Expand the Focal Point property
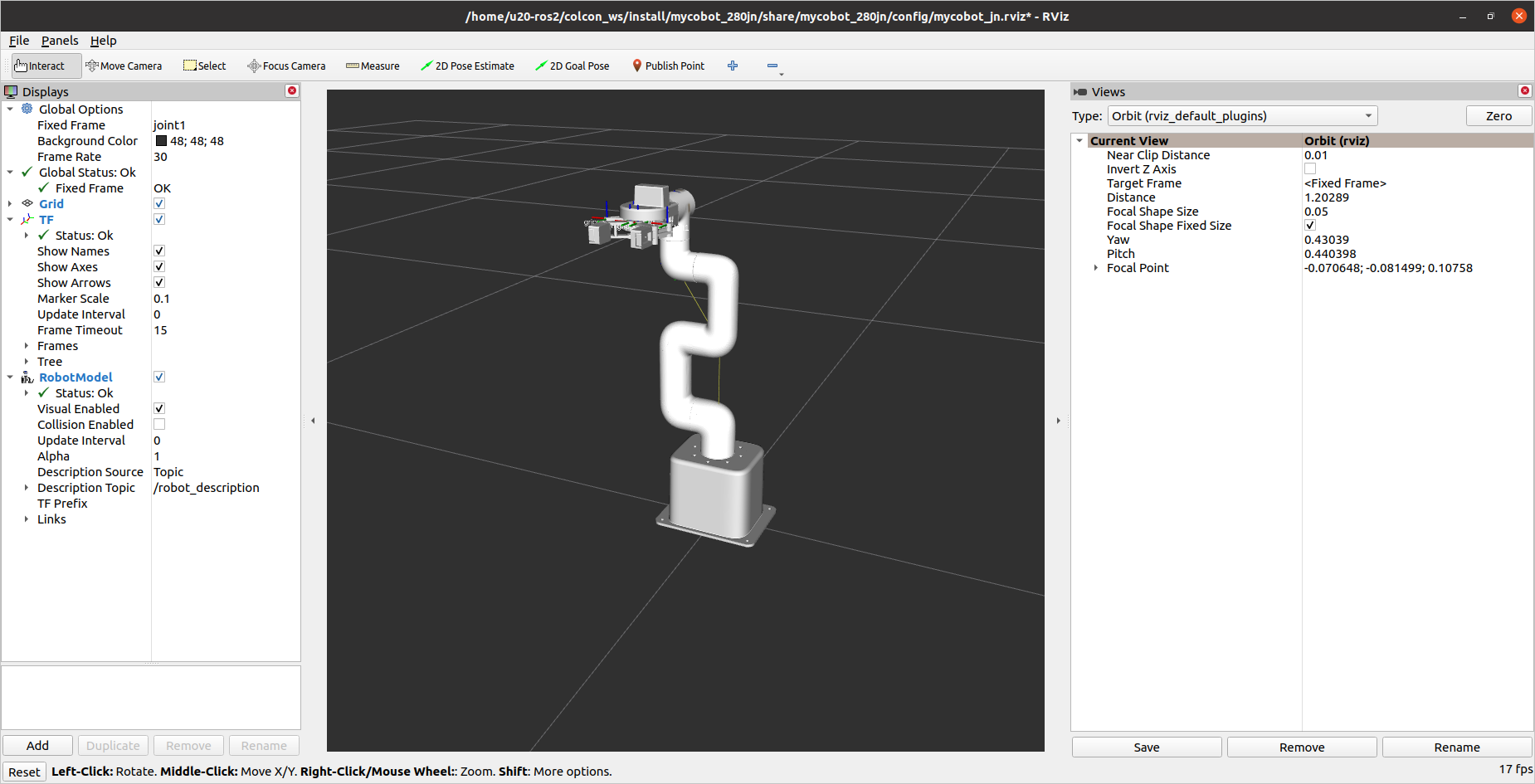 1096,268
